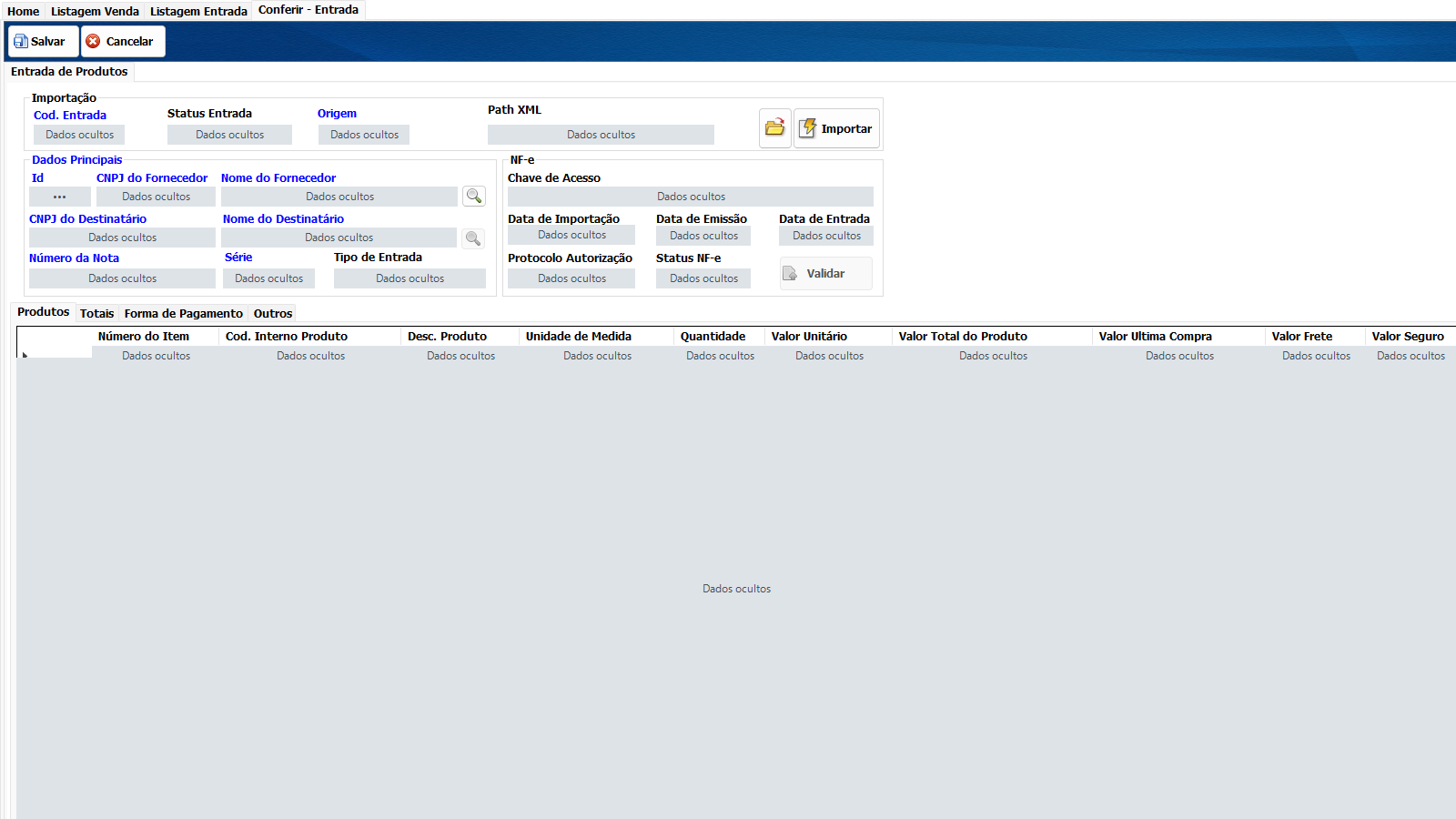This screenshot has height=819, width=1456.
Task: Click the Tipo de Entrada field
Action: [x=409, y=278]
